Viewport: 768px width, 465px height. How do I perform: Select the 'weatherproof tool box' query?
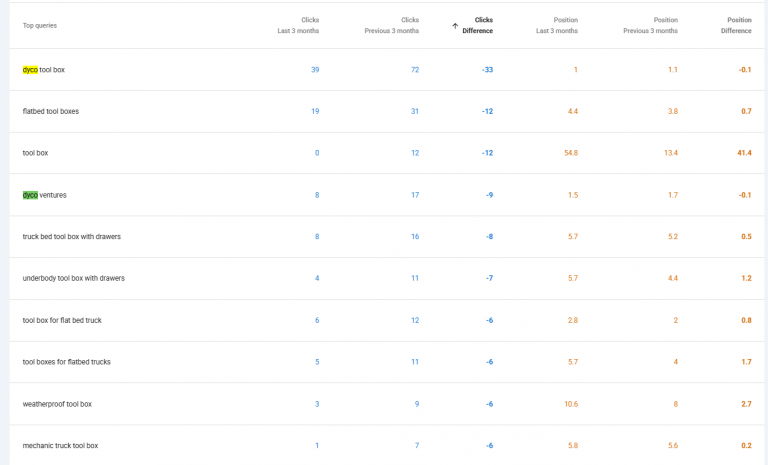coord(57,404)
